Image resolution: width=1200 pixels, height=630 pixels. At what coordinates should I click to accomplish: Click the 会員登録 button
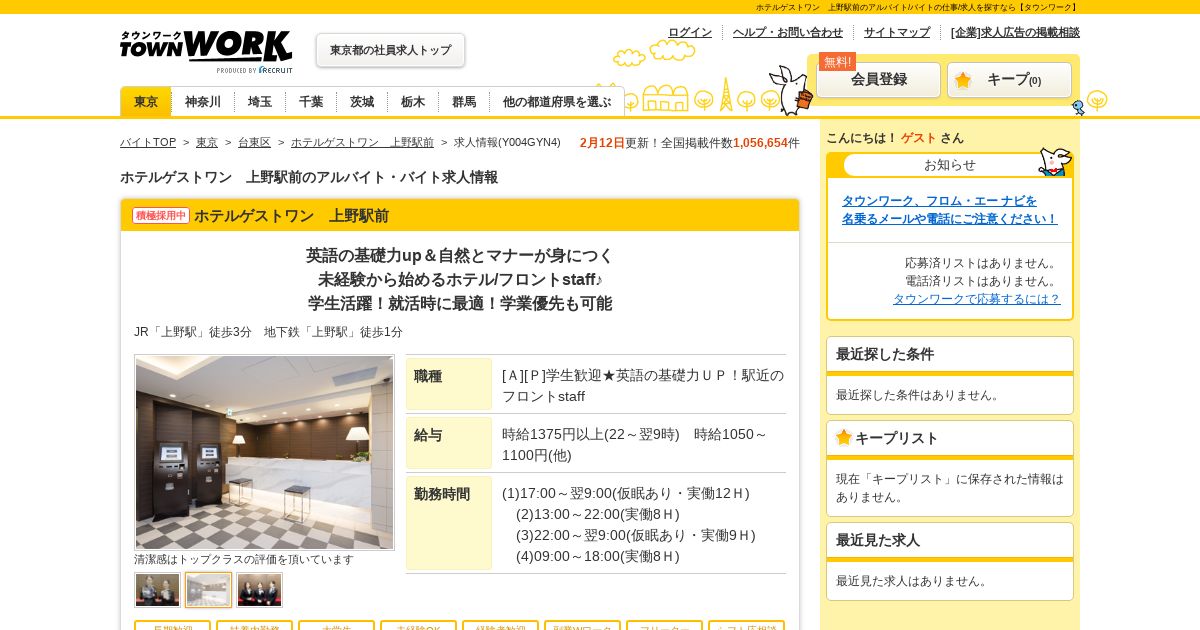879,80
